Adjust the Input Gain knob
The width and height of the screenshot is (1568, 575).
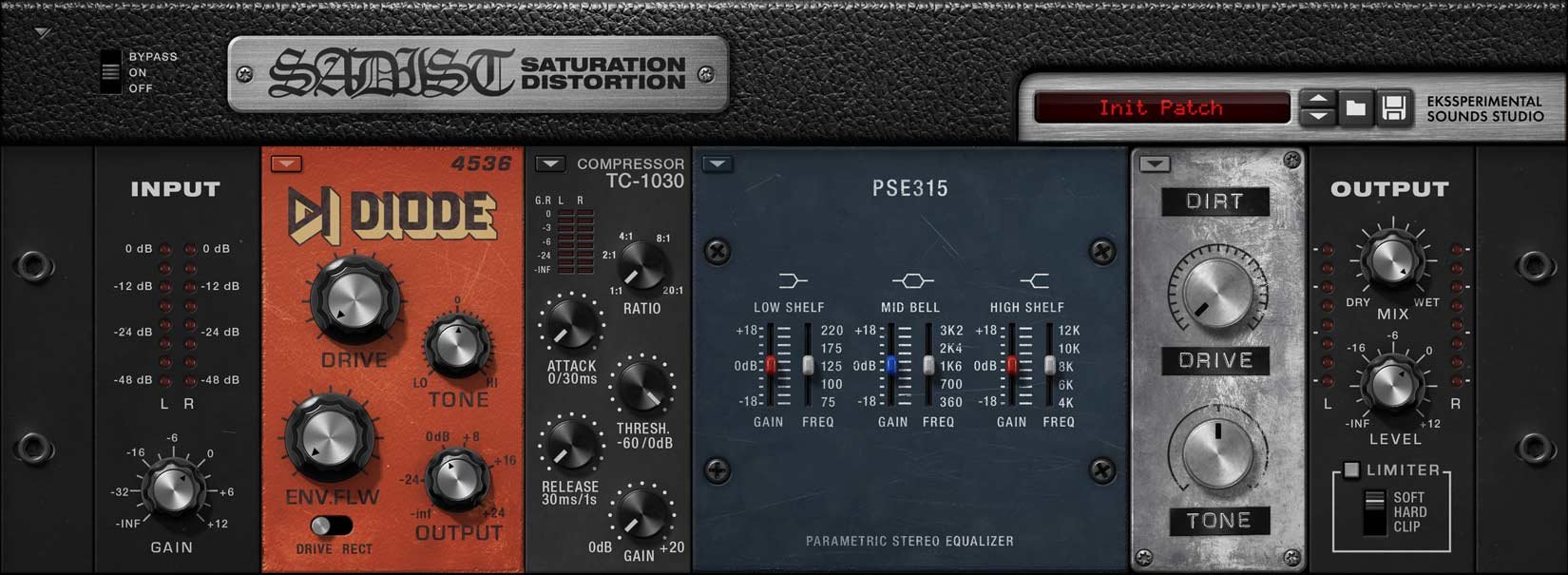pyautogui.click(x=173, y=489)
